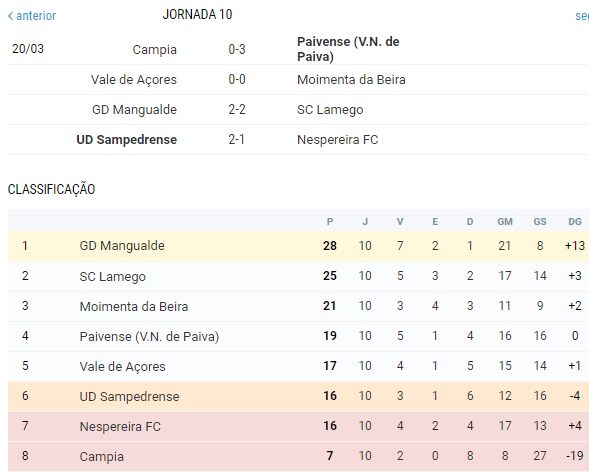Select the UD Sampedrense 2-1 match score
The height and width of the screenshot is (472, 589).
(x=236, y=139)
